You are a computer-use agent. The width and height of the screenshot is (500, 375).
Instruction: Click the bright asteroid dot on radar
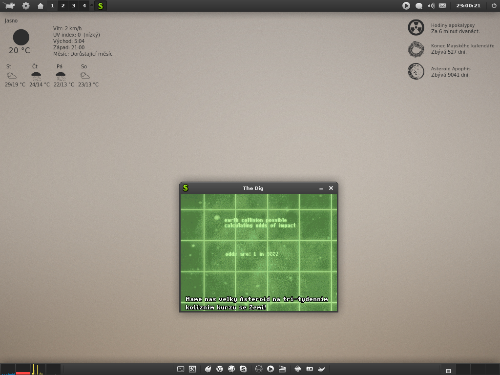pyautogui.click(x=217, y=218)
